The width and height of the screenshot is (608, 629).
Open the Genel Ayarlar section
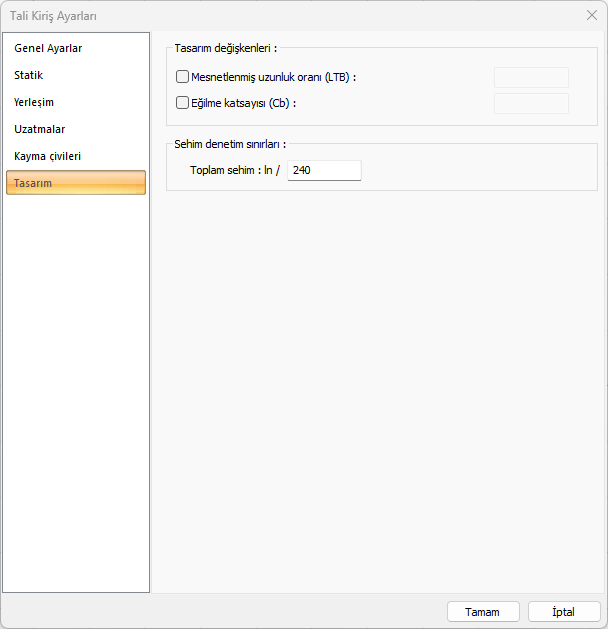(x=48, y=48)
